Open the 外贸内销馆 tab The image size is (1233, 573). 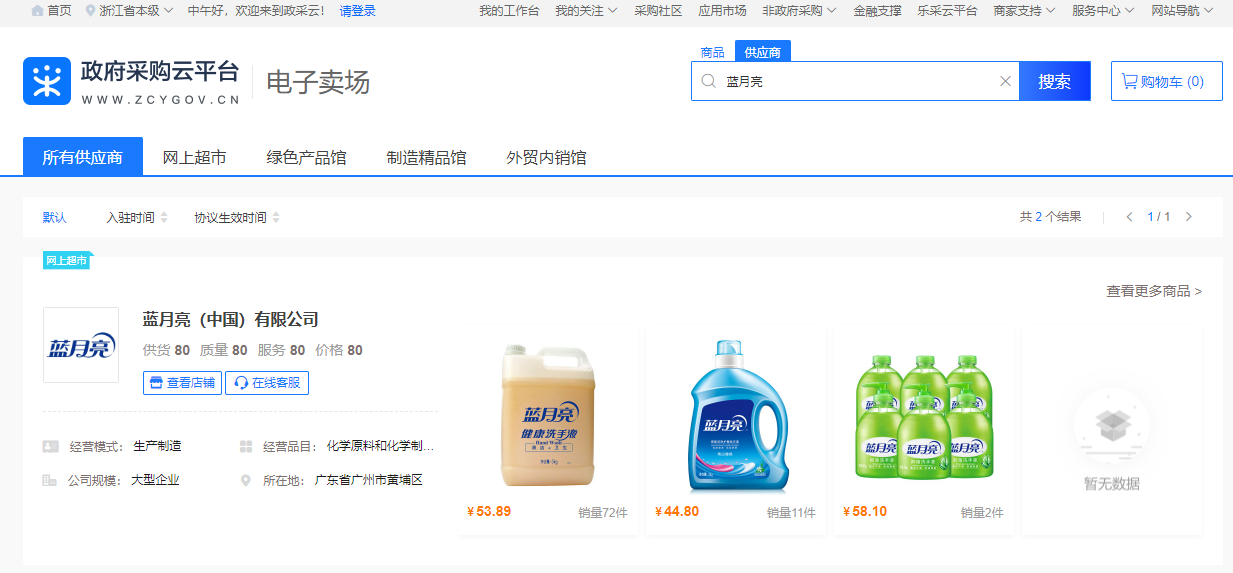546,157
